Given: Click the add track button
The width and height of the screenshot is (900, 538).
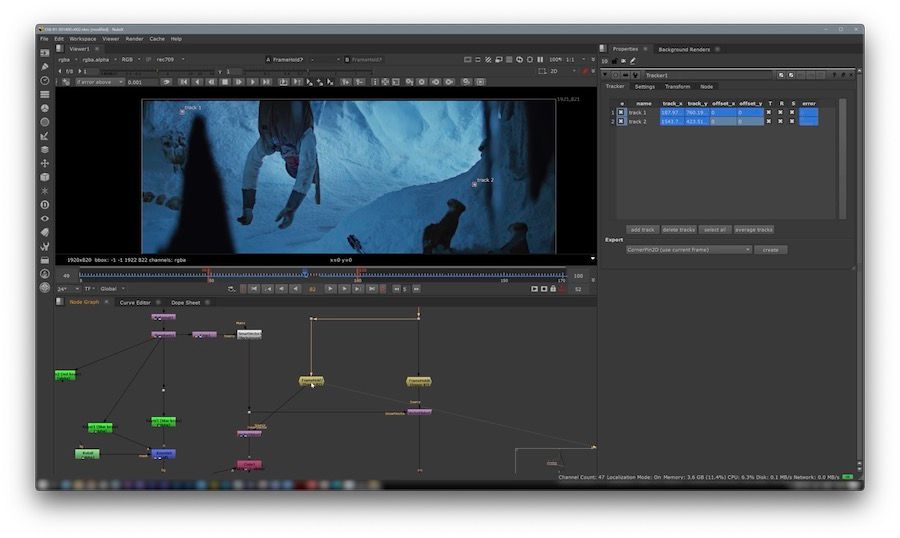Looking at the screenshot, I should 642,230.
